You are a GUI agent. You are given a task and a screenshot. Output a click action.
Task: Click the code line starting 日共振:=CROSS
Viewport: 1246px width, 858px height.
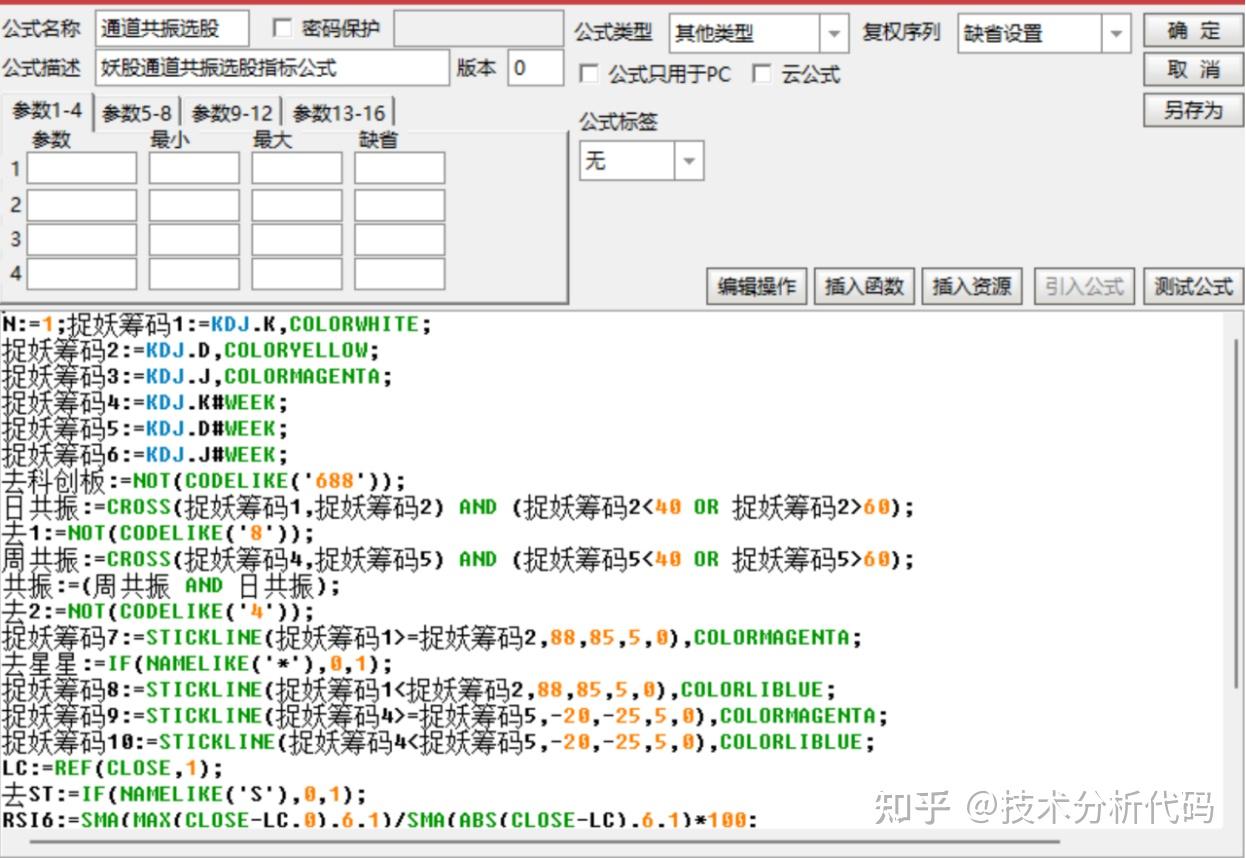pyautogui.click(x=458, y=507)
